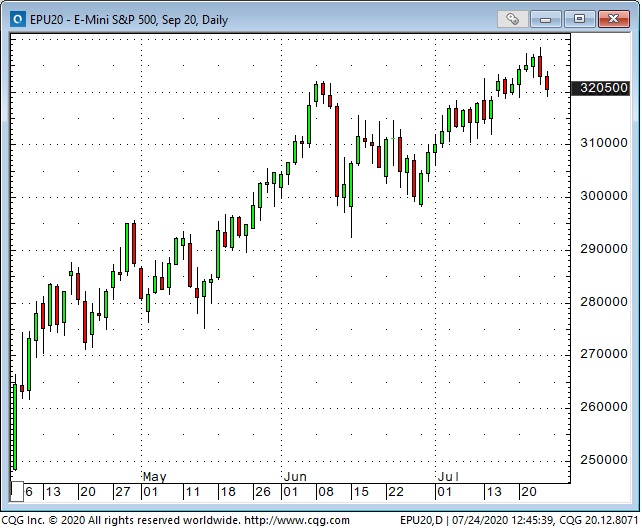Close the EPU20 chart window
The image size is (642, 528).
click(613, 19)
